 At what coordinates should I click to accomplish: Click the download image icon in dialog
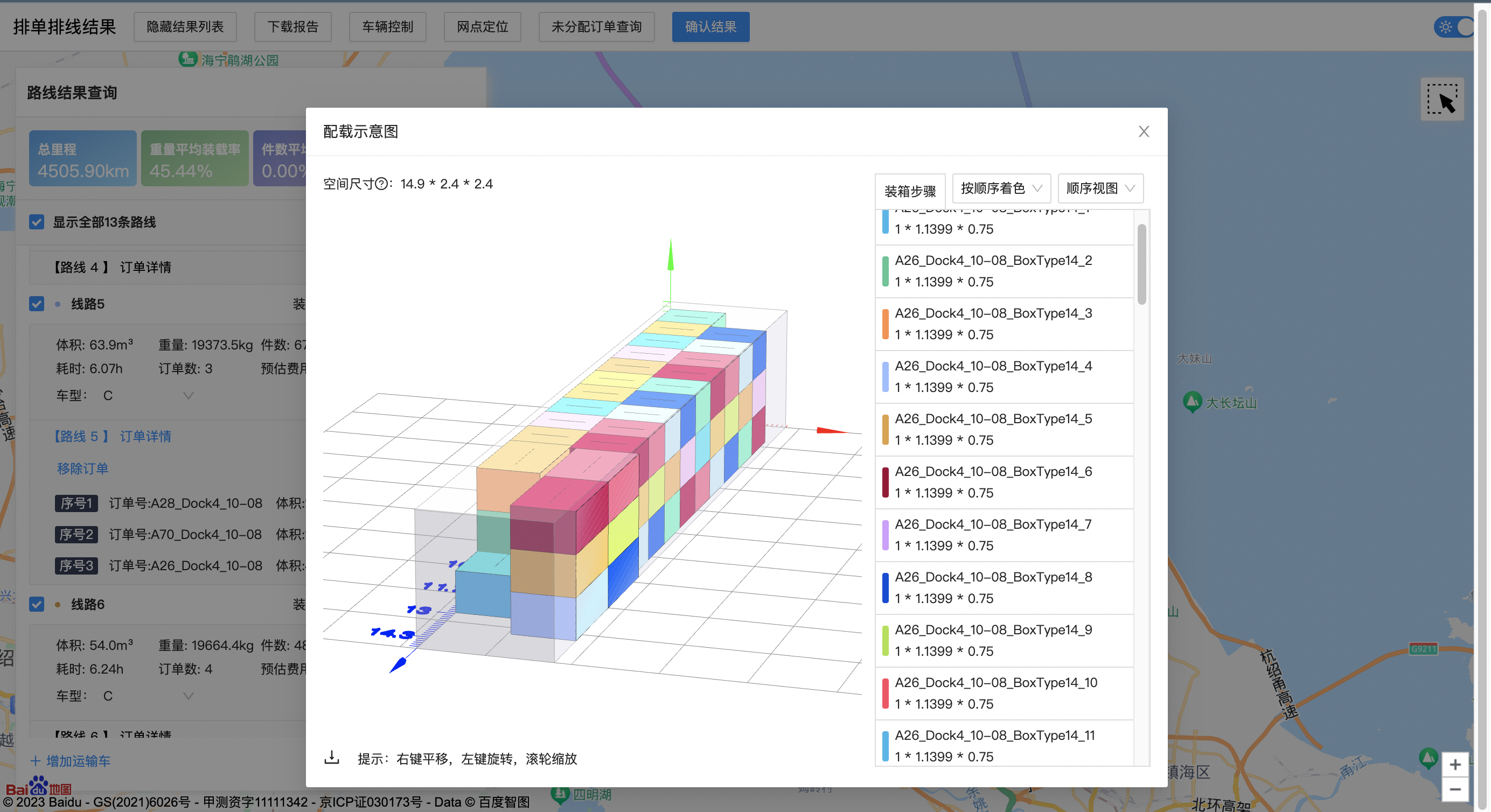(x=331, y=757)
